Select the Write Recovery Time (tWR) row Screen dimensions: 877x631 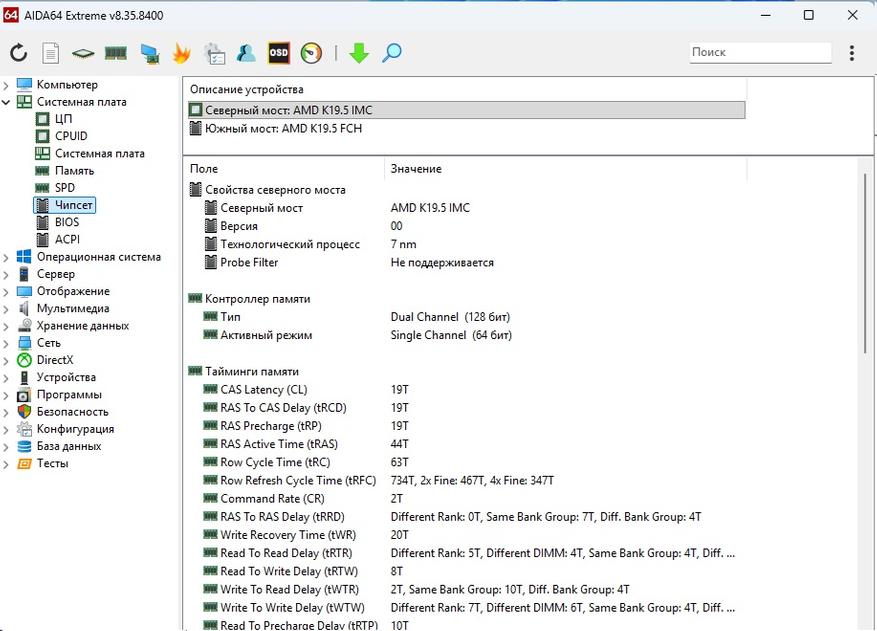(x=466, y=535)
